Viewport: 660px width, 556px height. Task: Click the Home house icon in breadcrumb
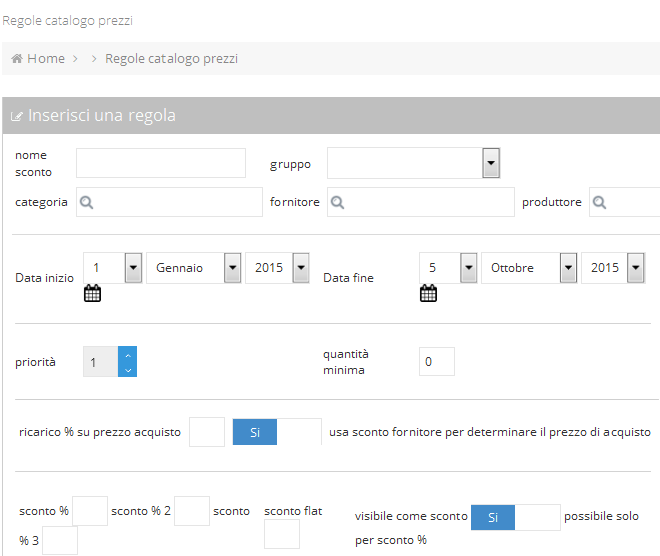point(17,59)
